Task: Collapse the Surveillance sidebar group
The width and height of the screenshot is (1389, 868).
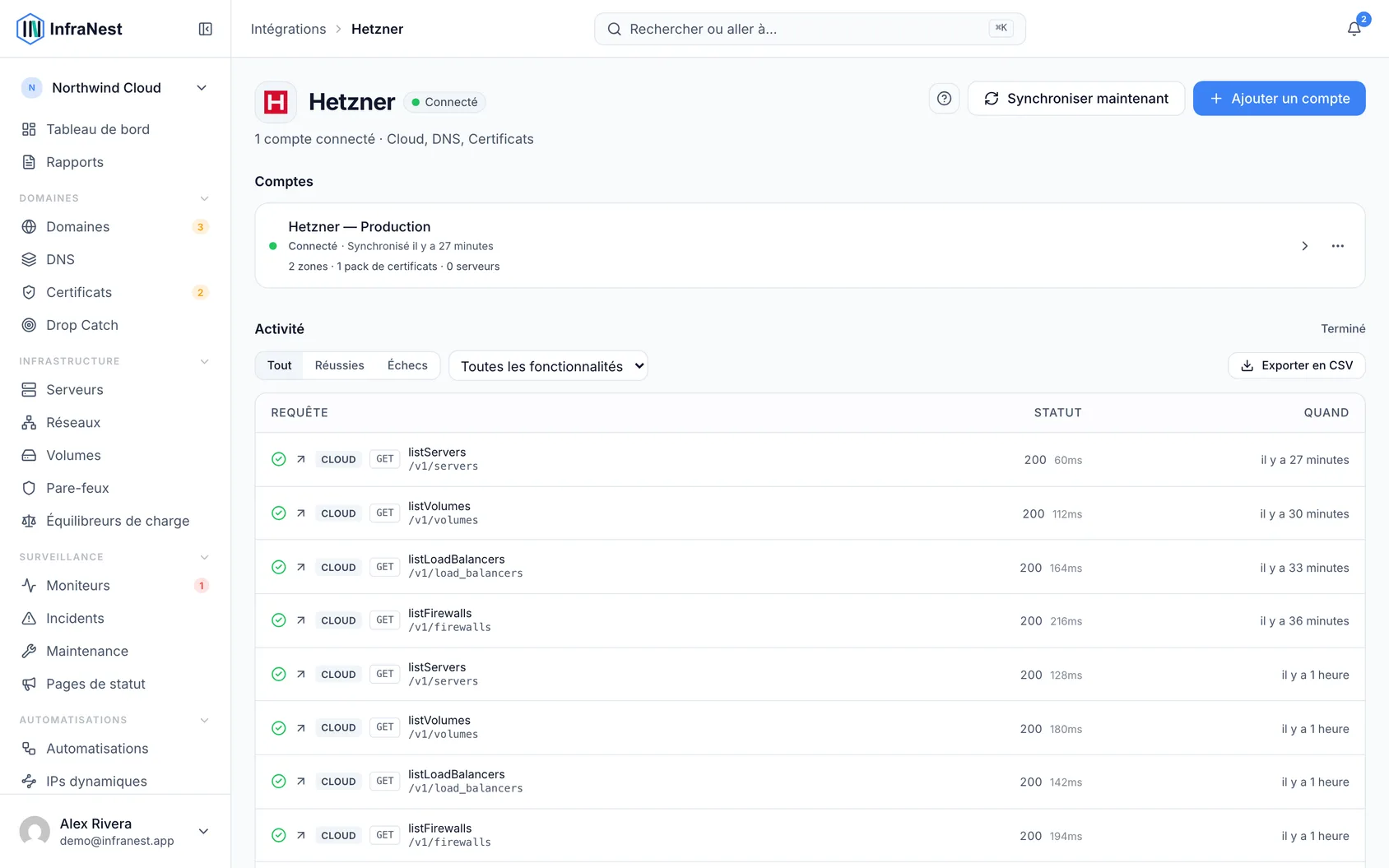Action: pos(205,557)
